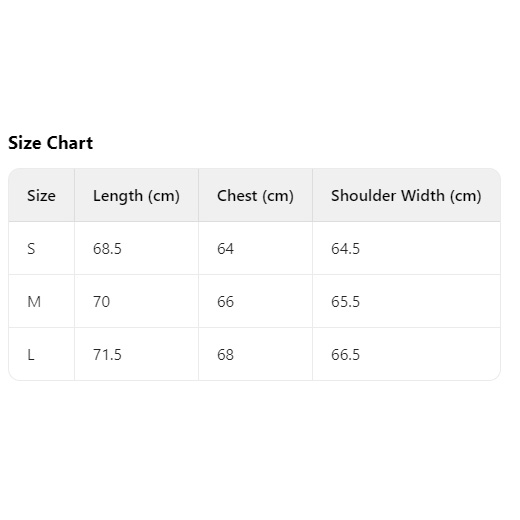Image resolution: width=520 pixels, height=520 pixels.
Task: Click the 71.5 length value
Action: (107, 355)
